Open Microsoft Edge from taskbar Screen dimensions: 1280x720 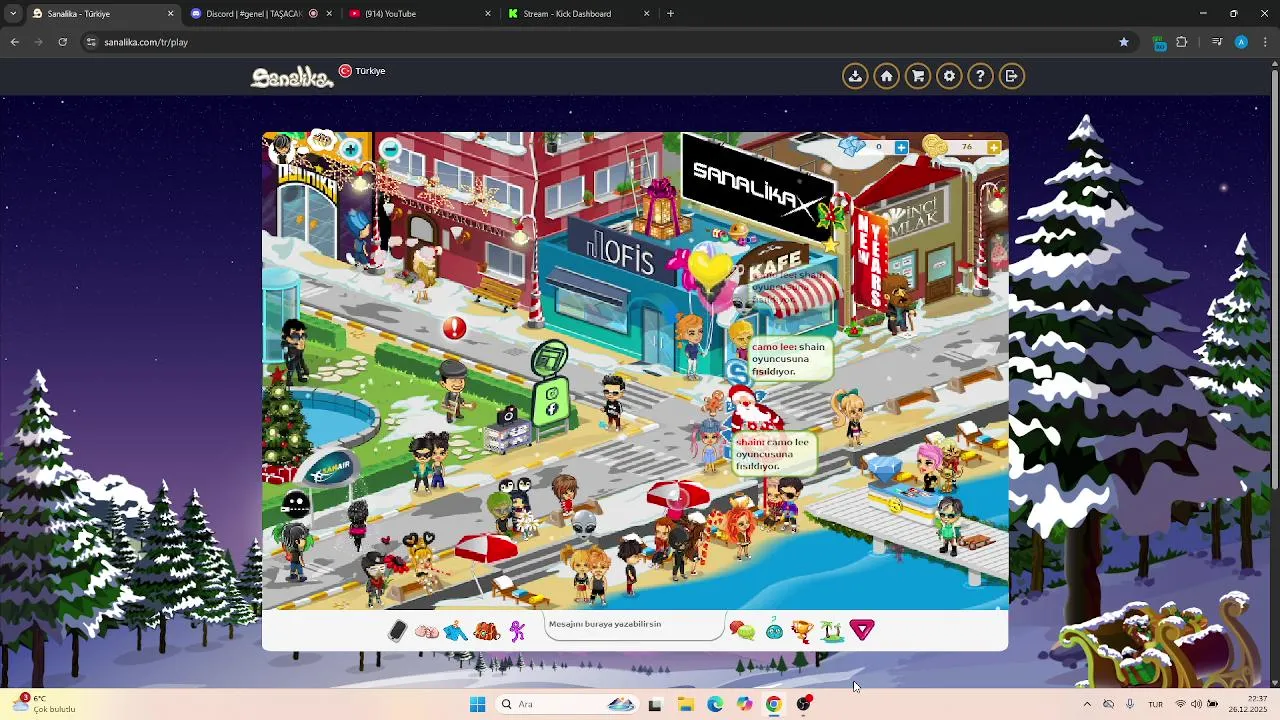715,704
